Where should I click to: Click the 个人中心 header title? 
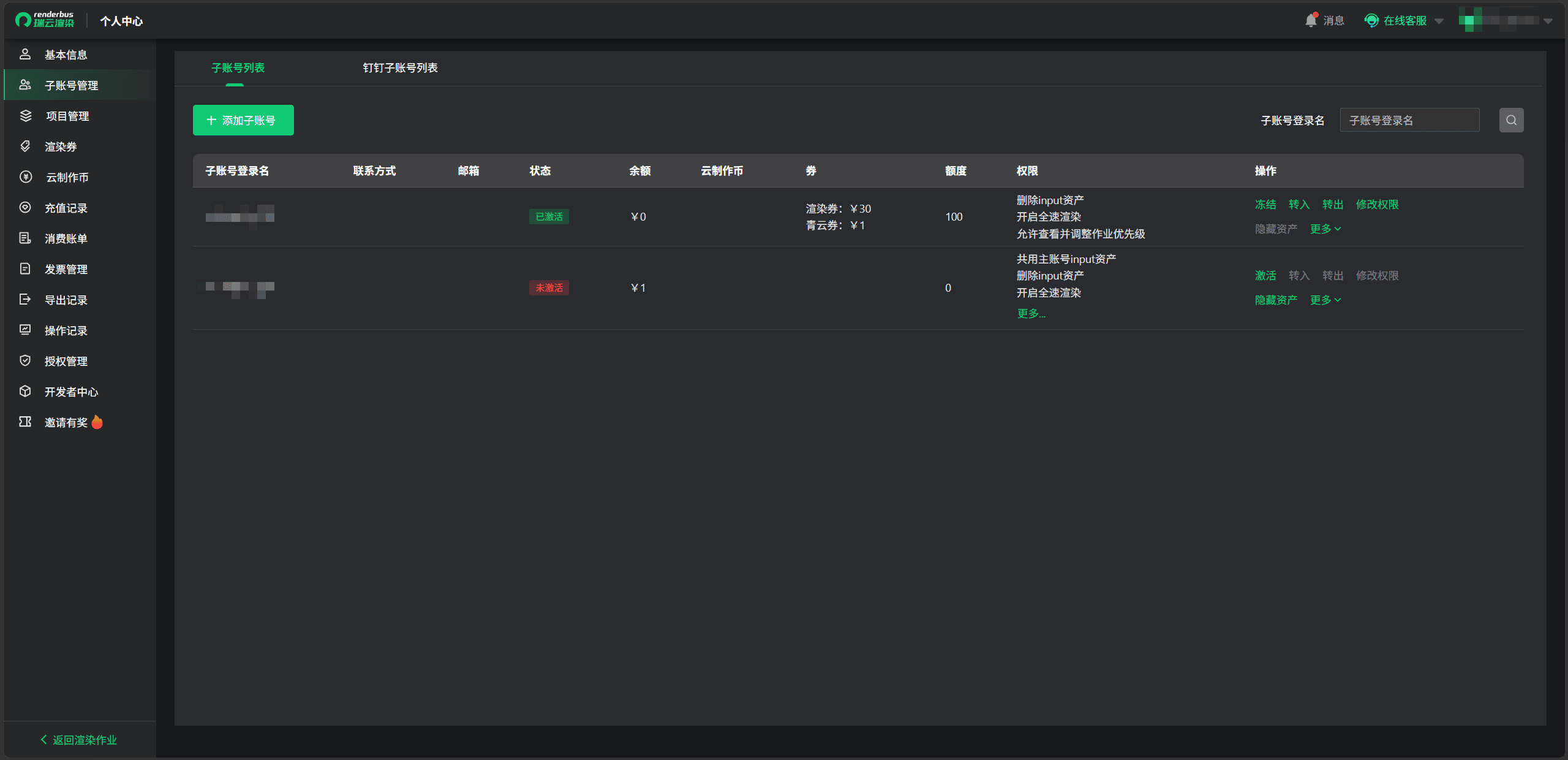click(121, 21)
